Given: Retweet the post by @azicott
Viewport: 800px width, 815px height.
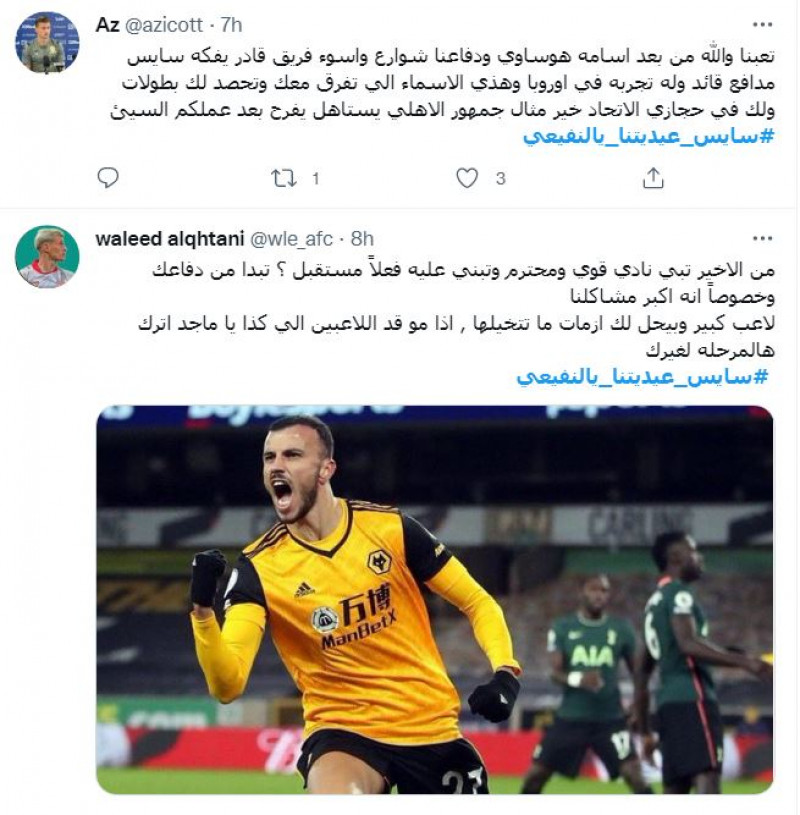Looking at the screenshot, I should click(283, 178).
